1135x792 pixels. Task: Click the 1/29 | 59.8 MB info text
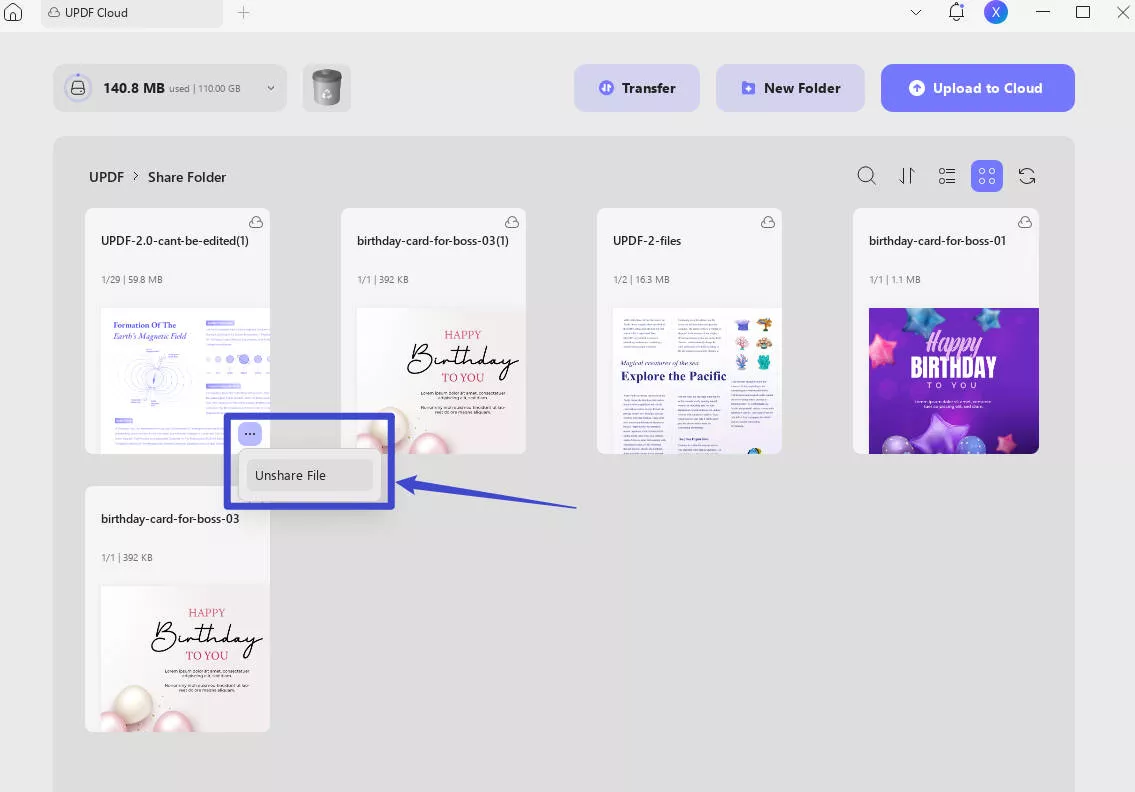[132, 279]
